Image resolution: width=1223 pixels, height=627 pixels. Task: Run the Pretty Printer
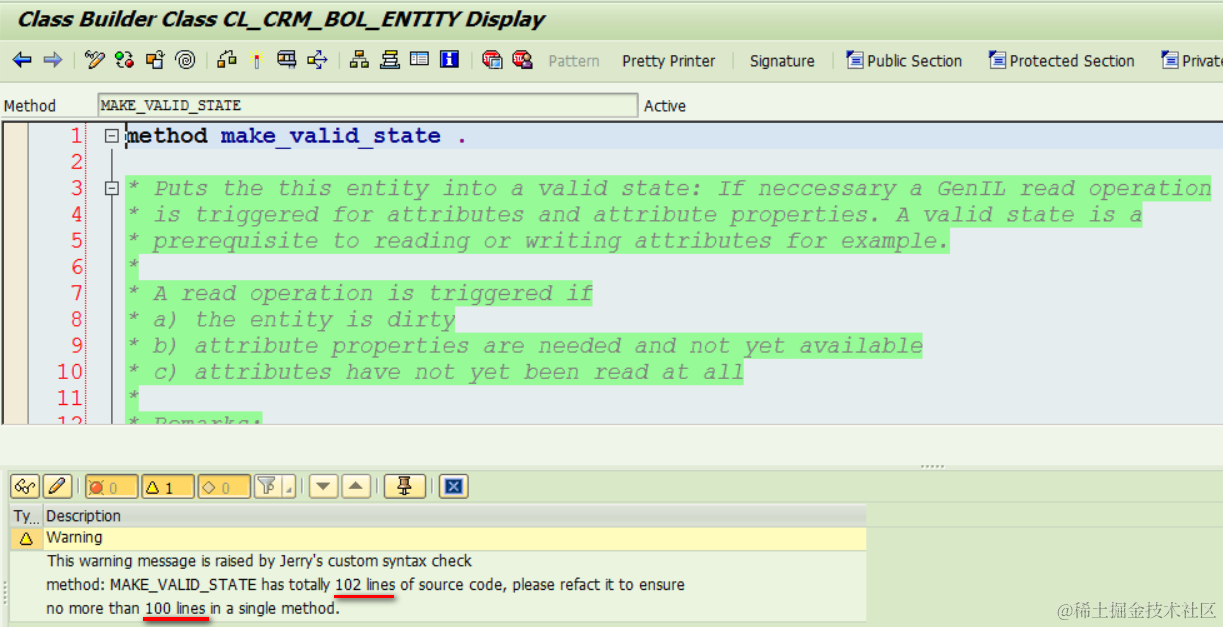(668, 60)
